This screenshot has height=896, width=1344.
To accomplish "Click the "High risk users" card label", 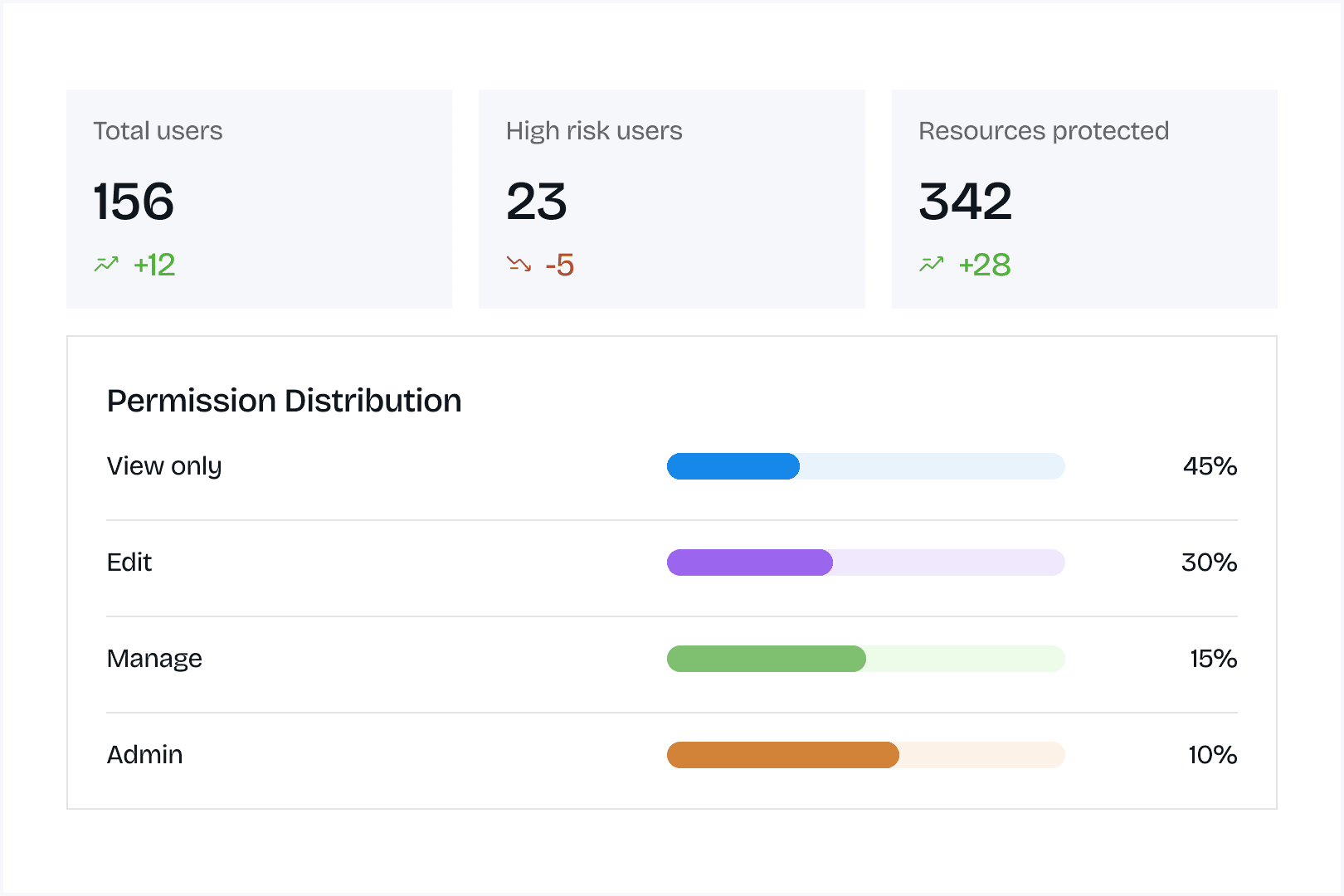I will [x=594, y=131].
